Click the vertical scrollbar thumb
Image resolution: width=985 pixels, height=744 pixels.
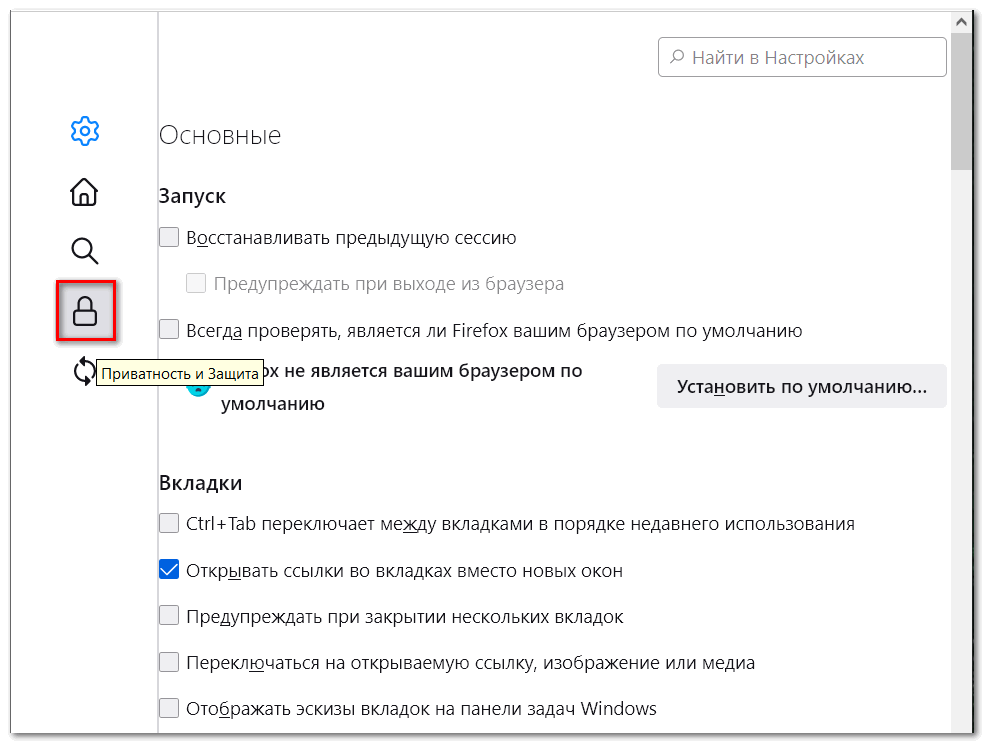(961, 102)
